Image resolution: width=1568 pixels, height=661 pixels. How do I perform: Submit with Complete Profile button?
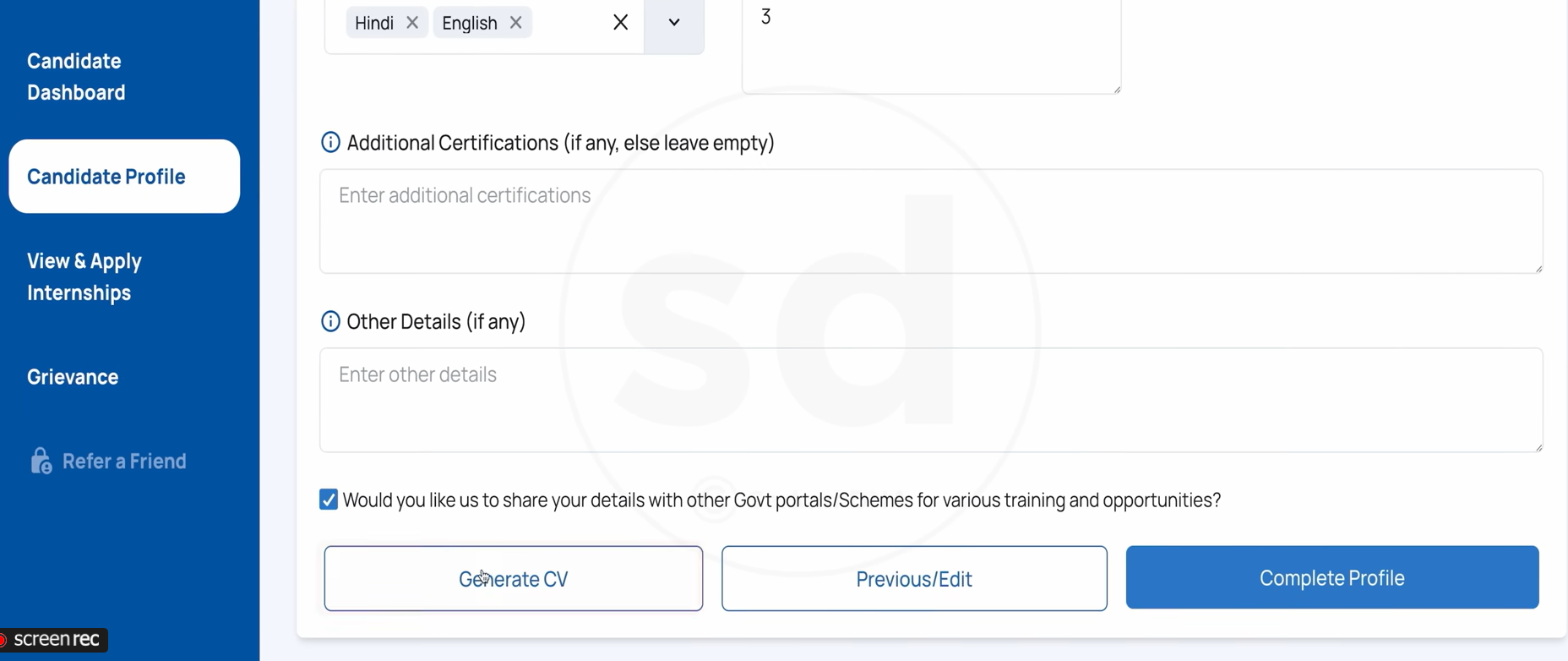1331,578
